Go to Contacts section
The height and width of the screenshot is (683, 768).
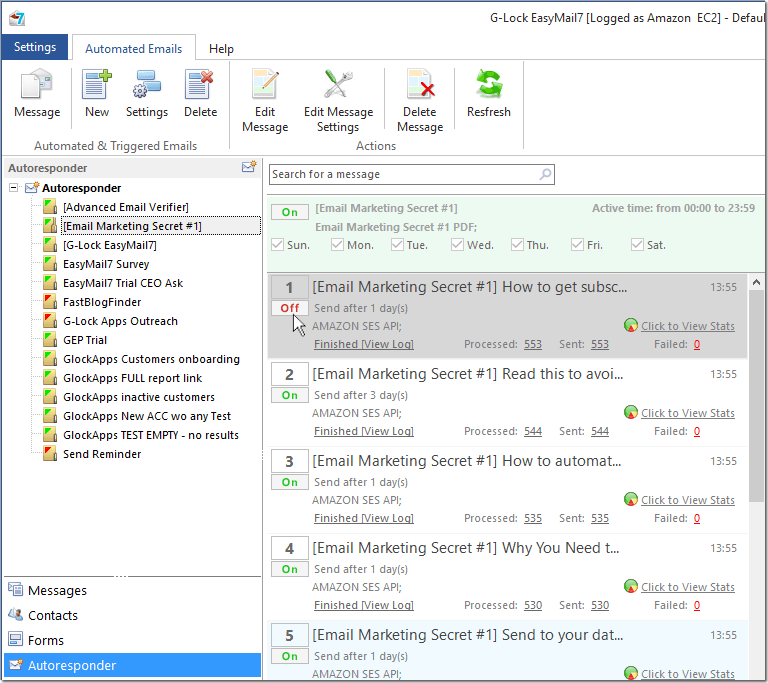tap(53, 615)
